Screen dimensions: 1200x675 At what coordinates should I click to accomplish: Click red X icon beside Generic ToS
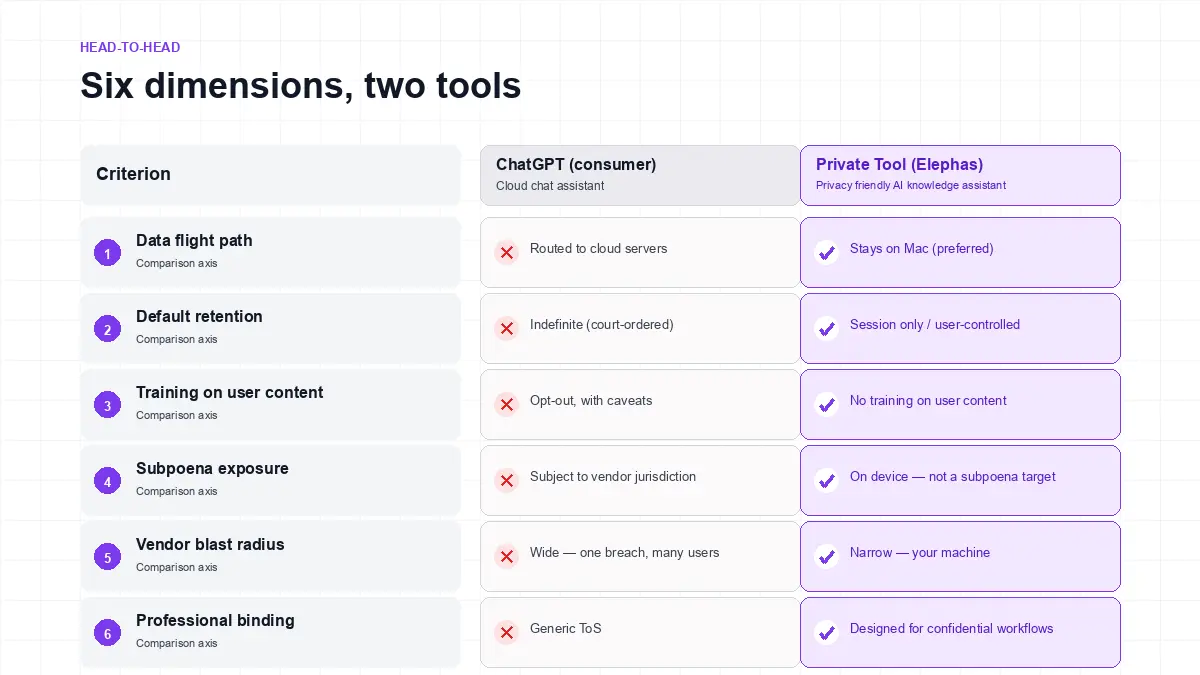pyautogui.click(x=507, y=633)
